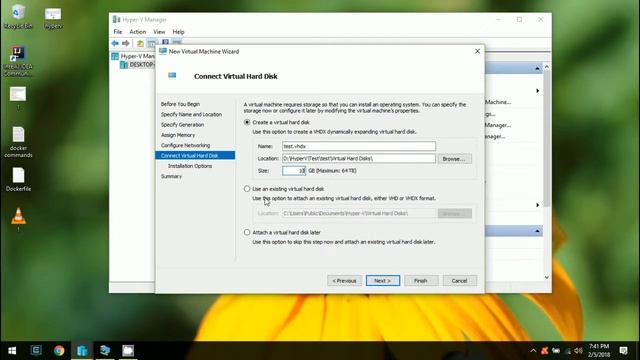Image resolution: width=640 pixels, height=360 pixels.
Task: Click the taskbar clock and date
Action: [x=599, y=351]
